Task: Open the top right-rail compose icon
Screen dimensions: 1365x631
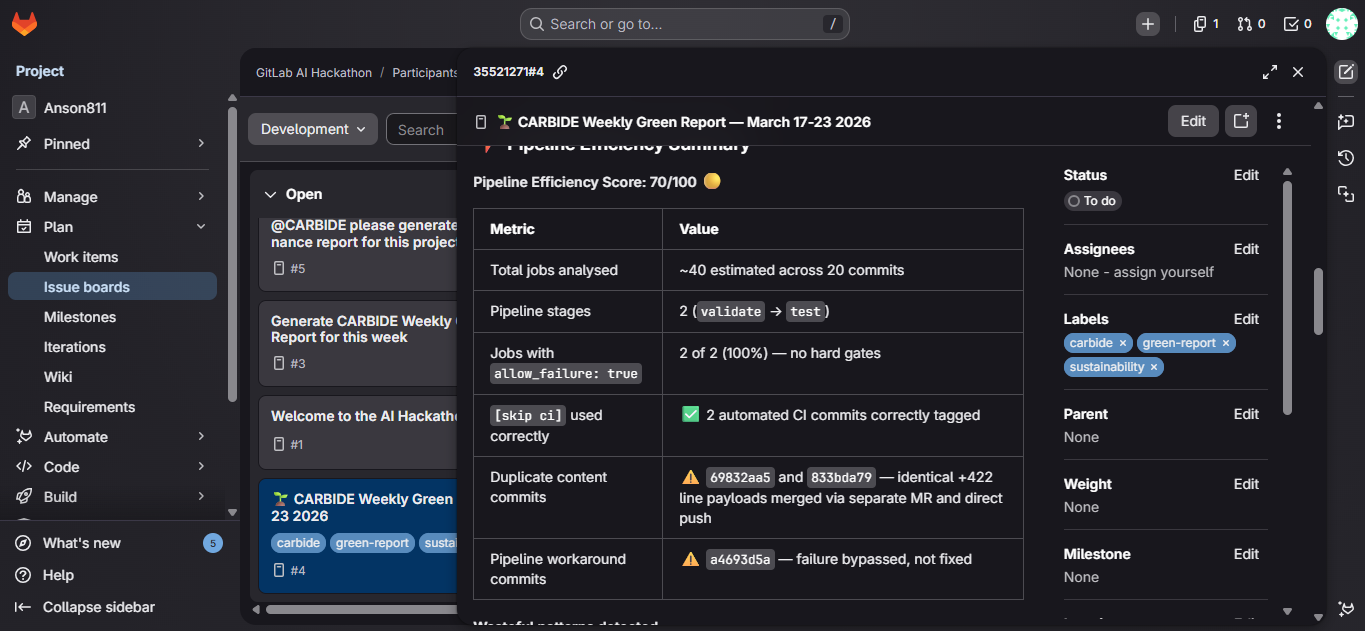Action: tap(1346, 72)
